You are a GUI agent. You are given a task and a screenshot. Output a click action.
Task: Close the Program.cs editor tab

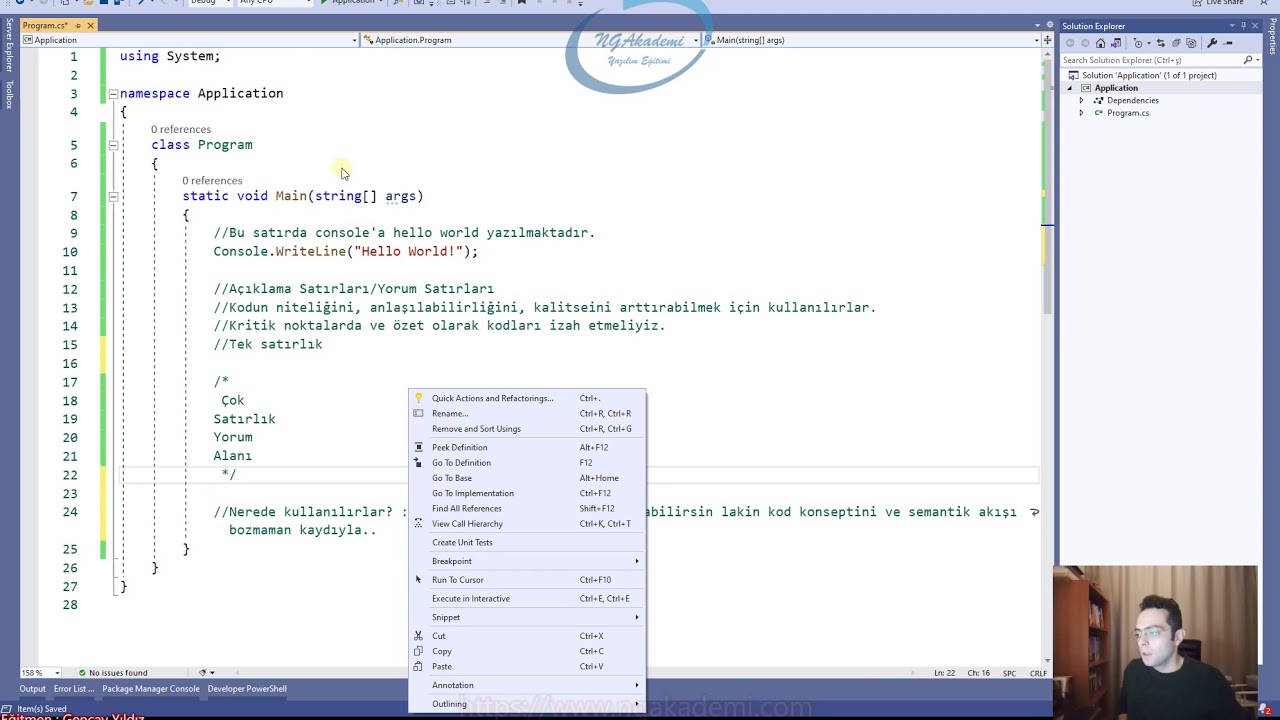click(x=90, y=26)
